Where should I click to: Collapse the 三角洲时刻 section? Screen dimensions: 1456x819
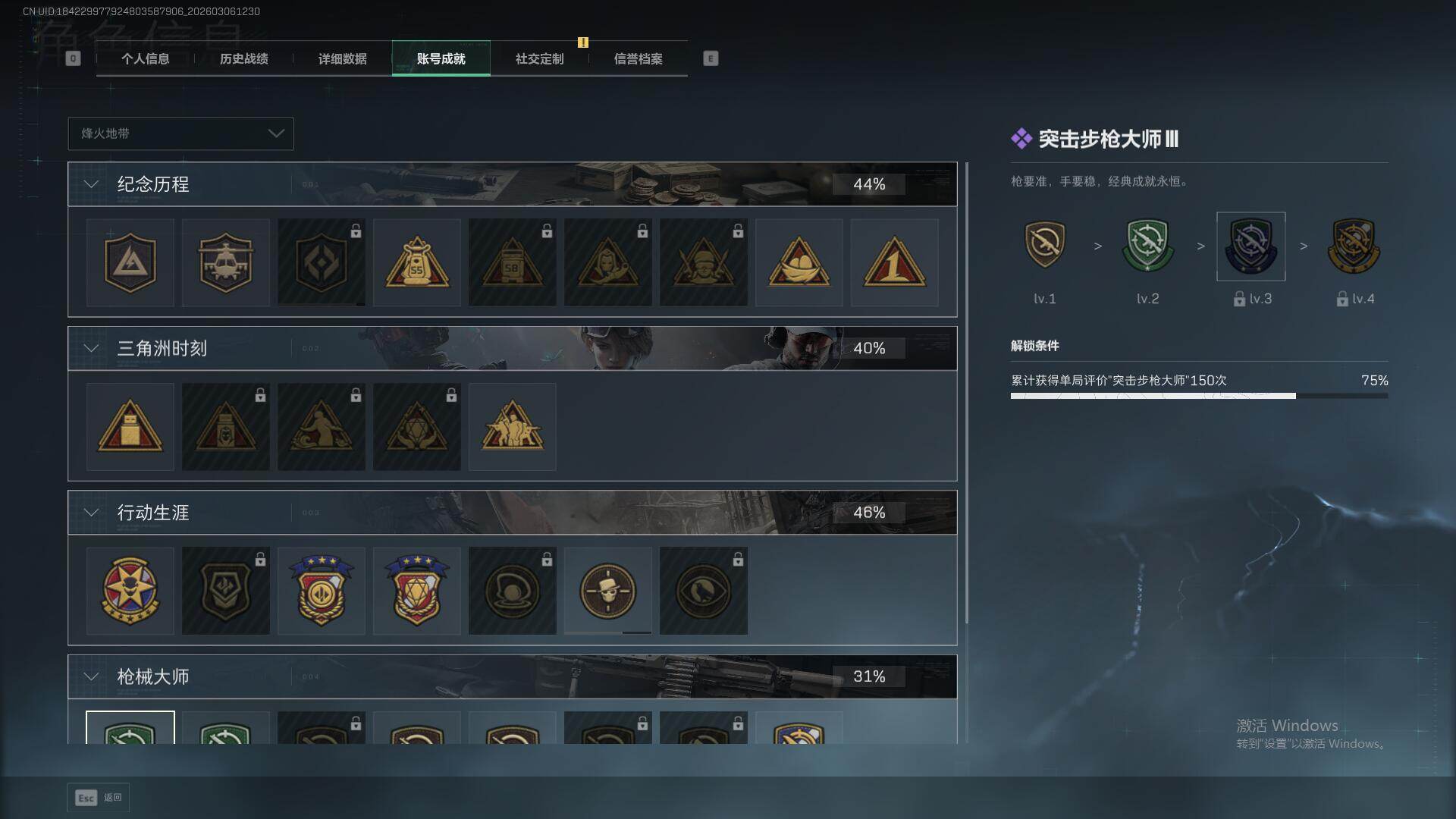pyautogui.click(x=91, y=348)
